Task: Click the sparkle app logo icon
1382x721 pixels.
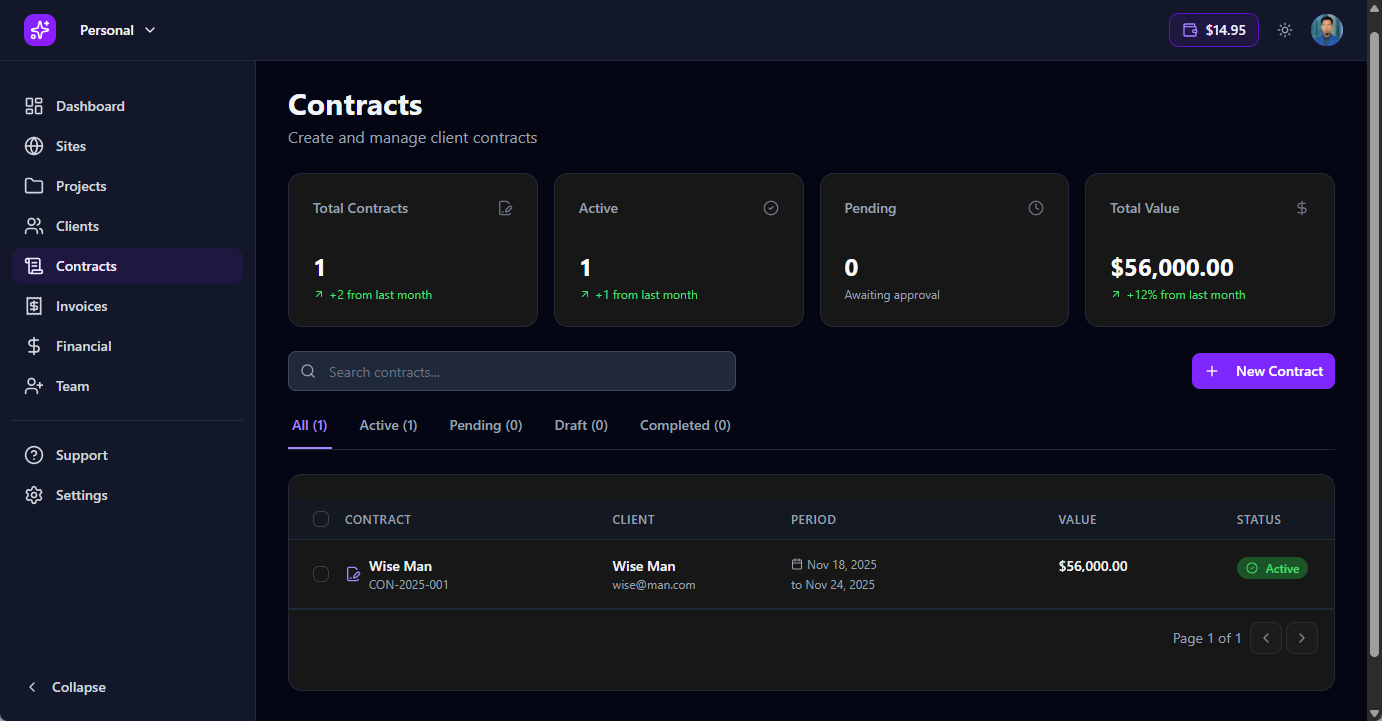Action: click(x=40, y=30)
